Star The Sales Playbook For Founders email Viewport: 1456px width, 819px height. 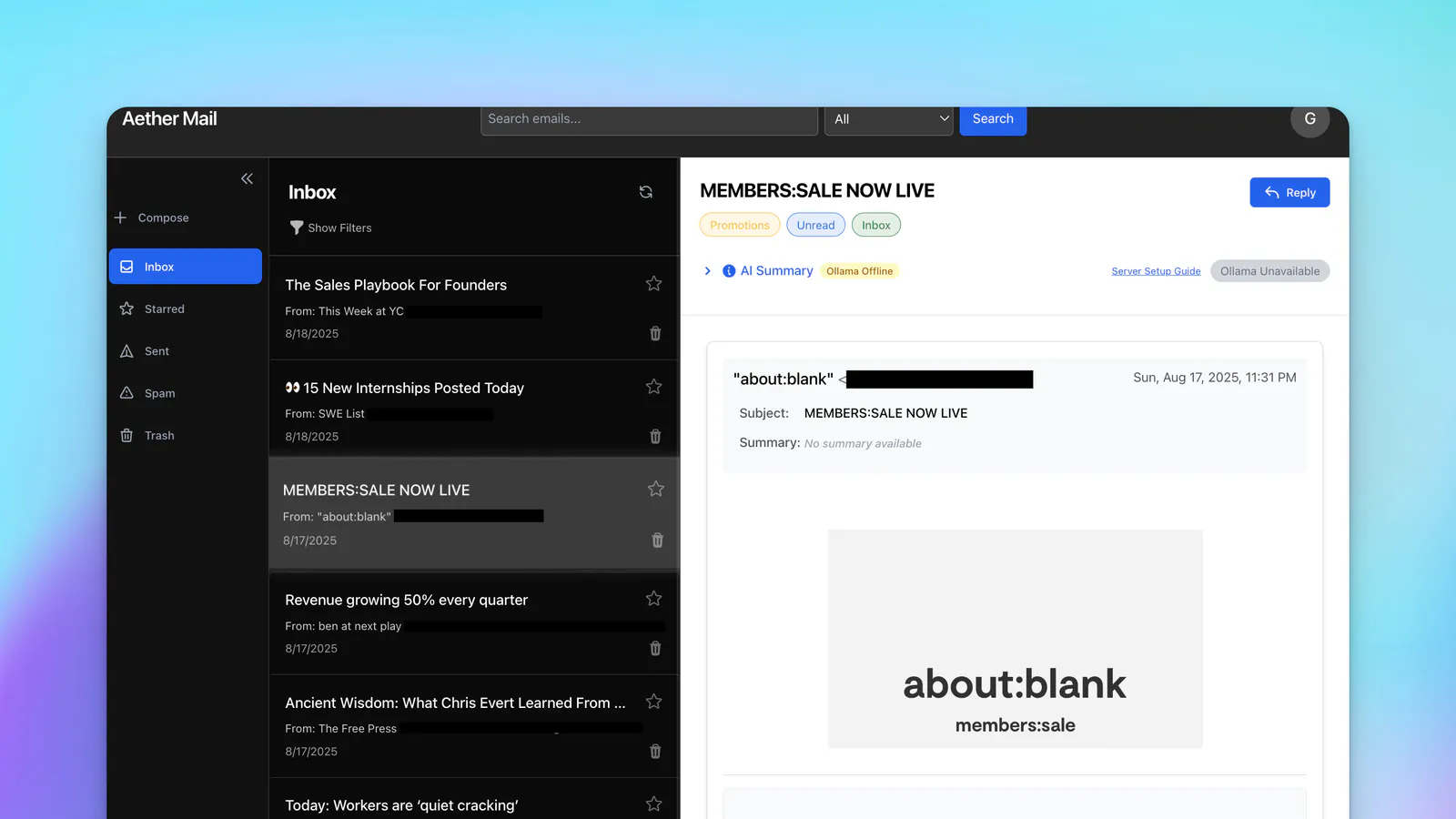pyautogui.click(x=653, y=284)
